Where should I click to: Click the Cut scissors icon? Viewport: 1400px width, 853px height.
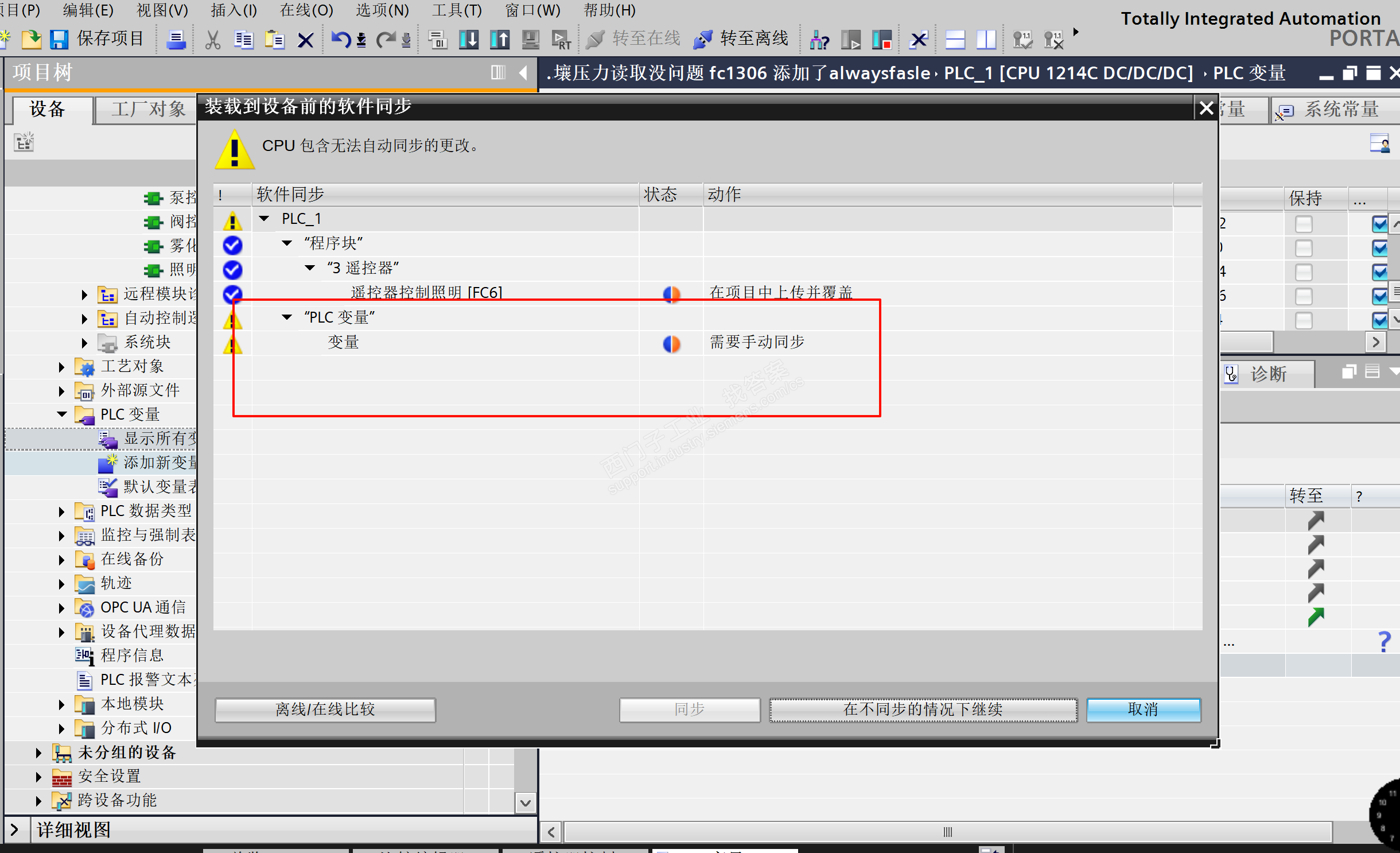tap(212, 39)
